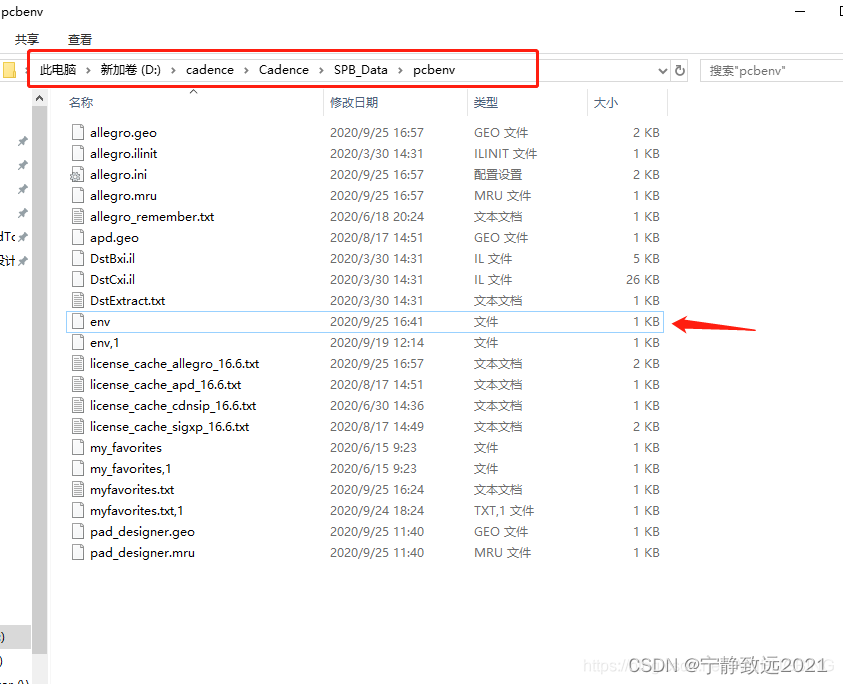Sort files by 修改日期 column header
The width and height of the screenshot is (843, 684).
[354, 103]
